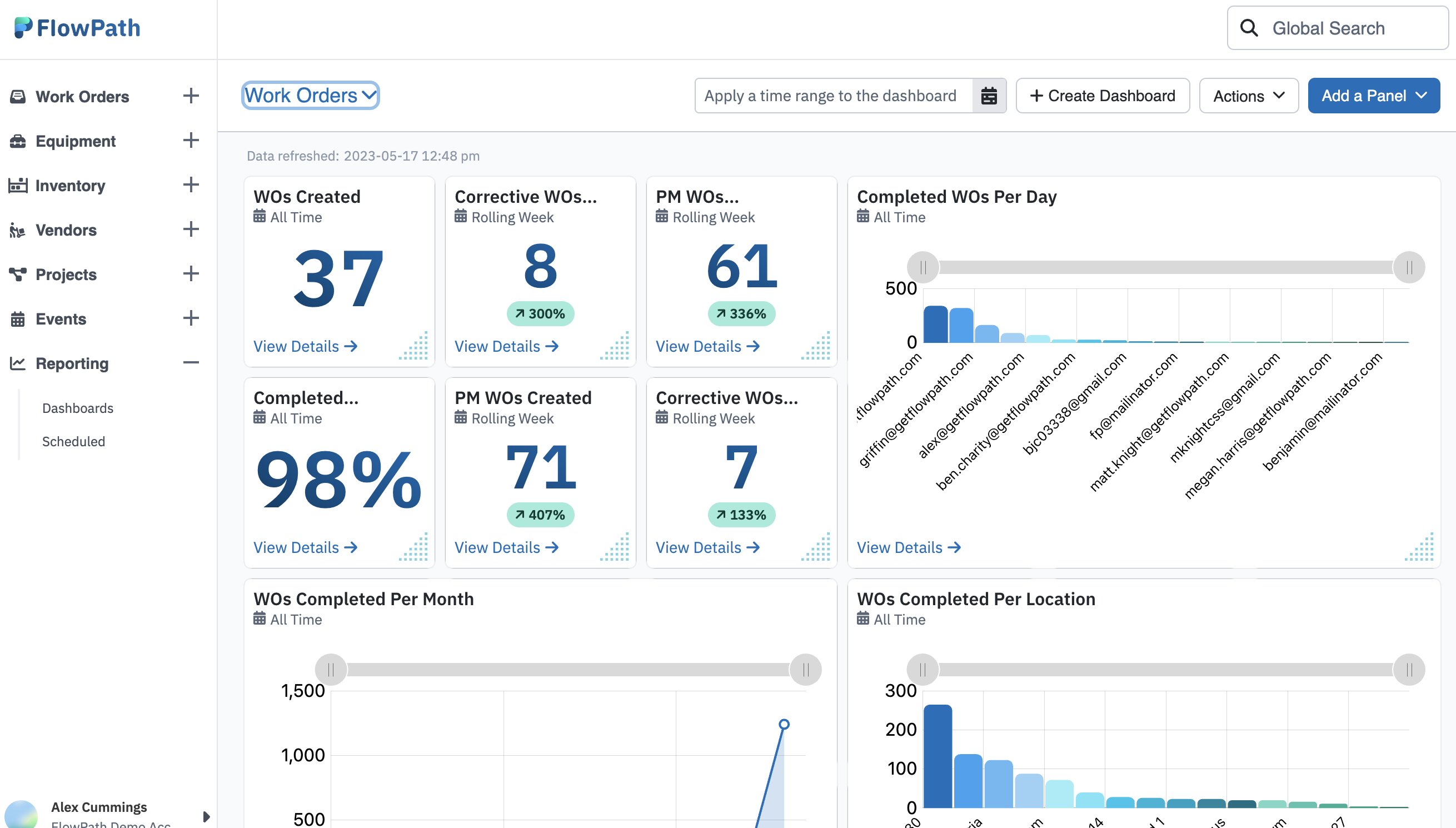Go to the Dashboards menu entry
Viewport: 1456px width, 828px height.
pyautogui.click(x=77, y=408)
